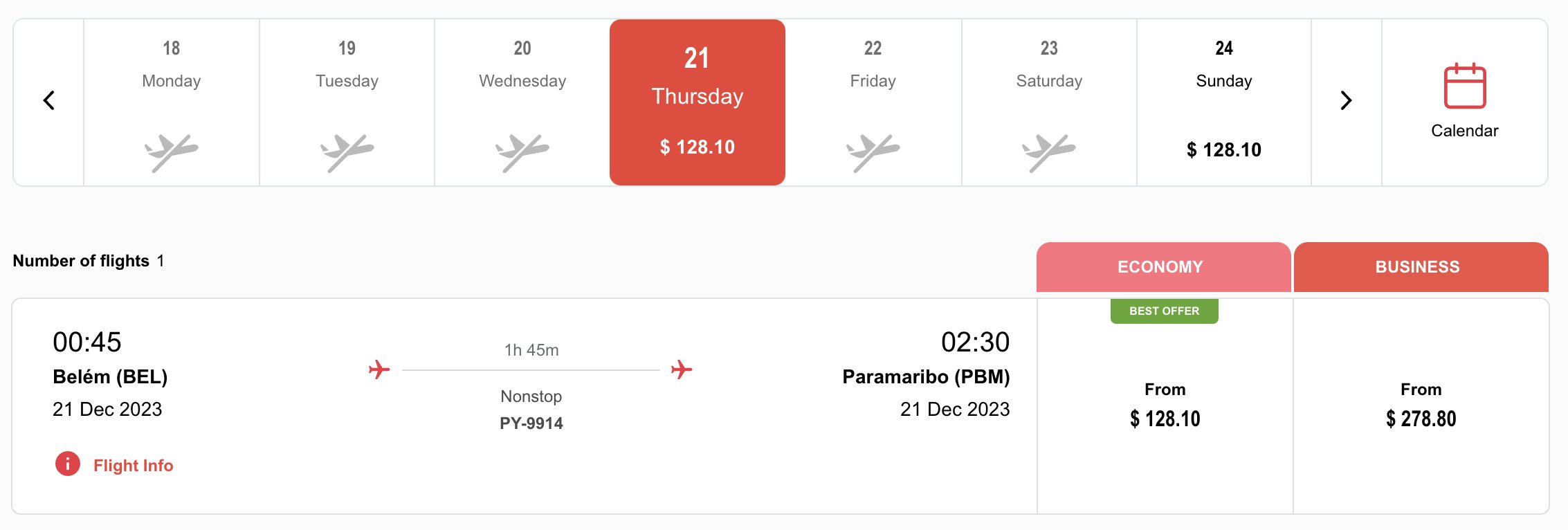Go to previous week with left arrow
The width and height of the screenshot is (1568, 530).
tap(48, 101)
